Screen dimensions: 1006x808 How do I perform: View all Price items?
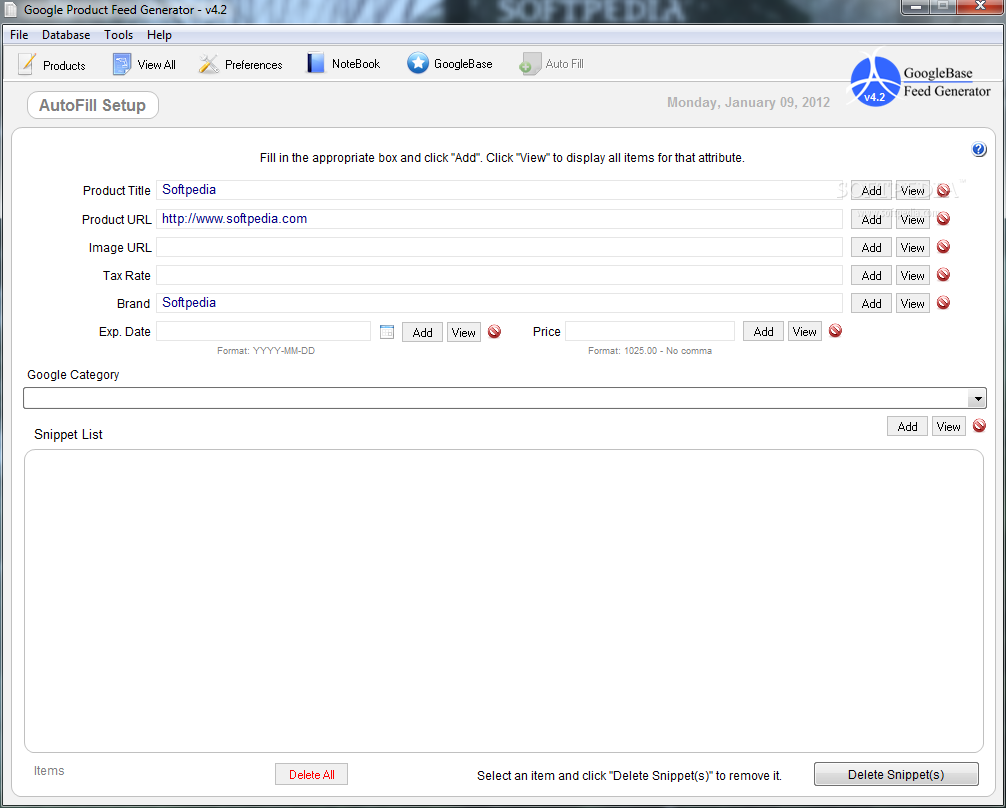pos(805,332)
